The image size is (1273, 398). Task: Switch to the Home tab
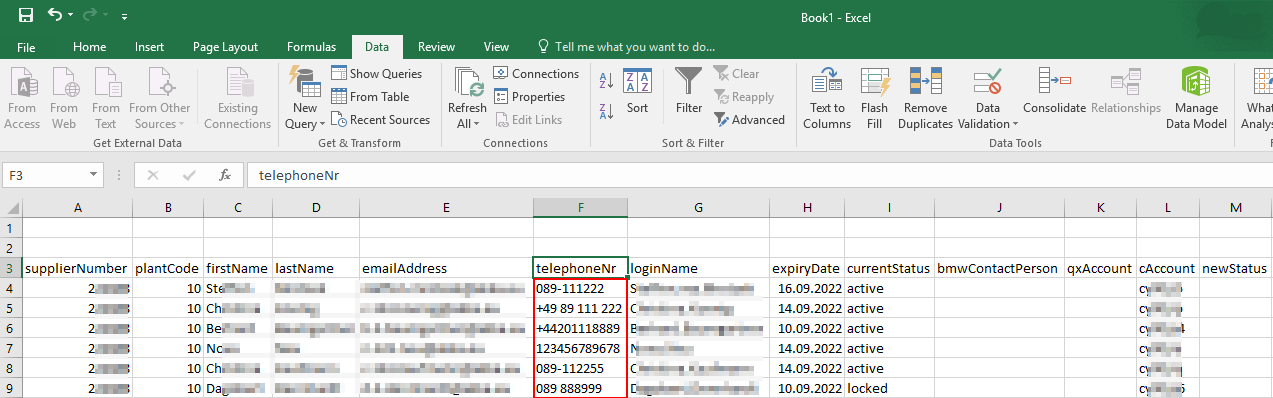coord(90,47)
